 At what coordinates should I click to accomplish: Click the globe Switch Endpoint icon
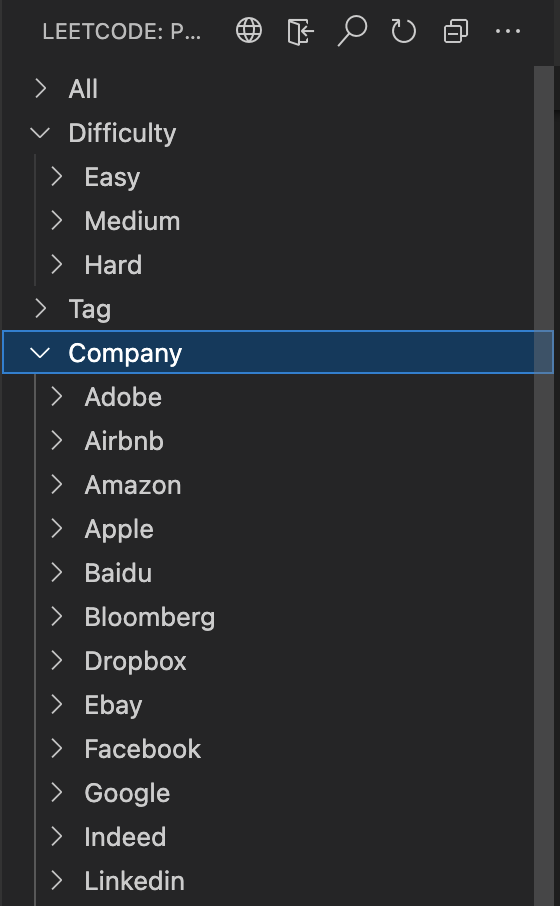point(249,31)
